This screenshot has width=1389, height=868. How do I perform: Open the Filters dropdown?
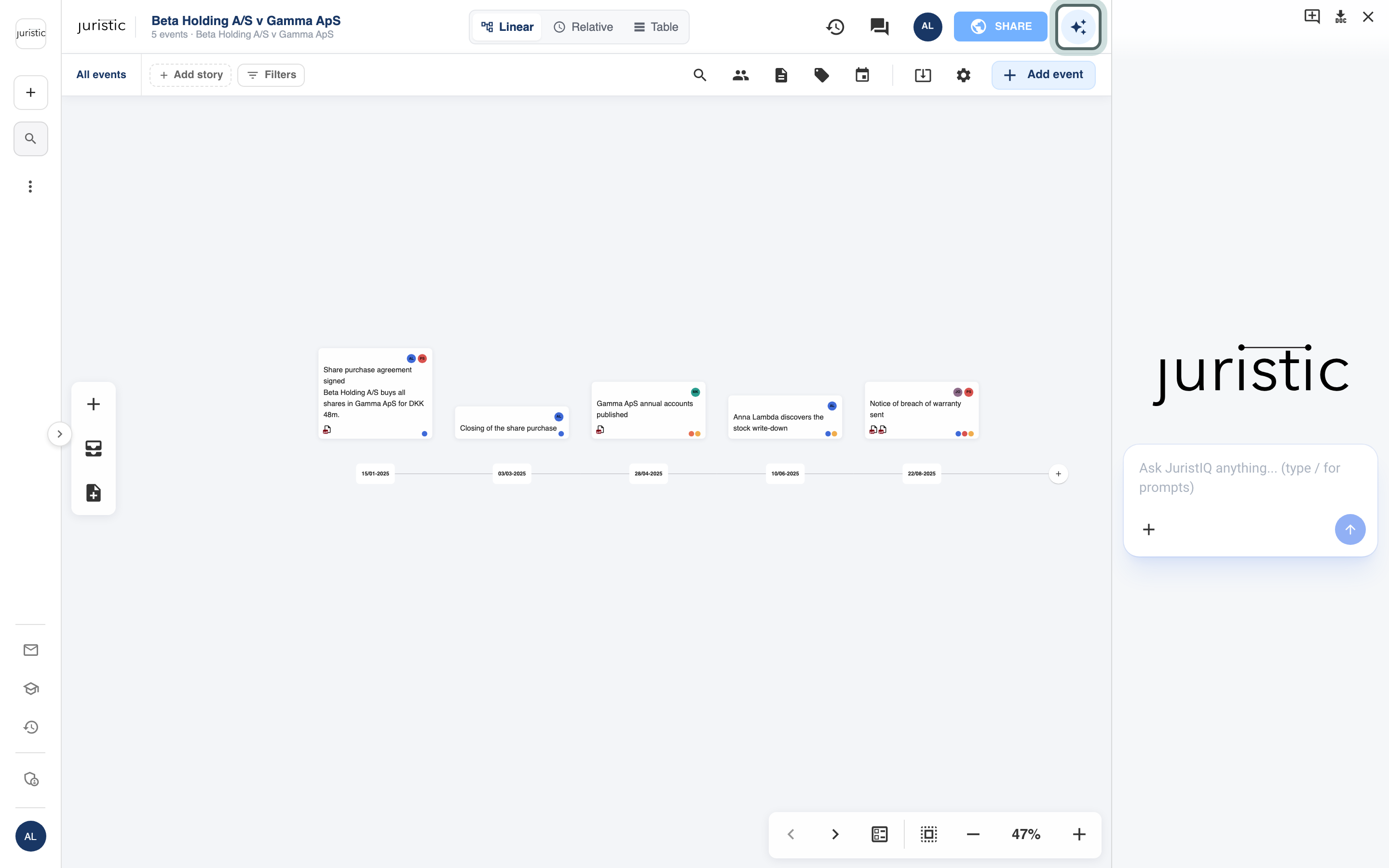(x=272, y=75)
